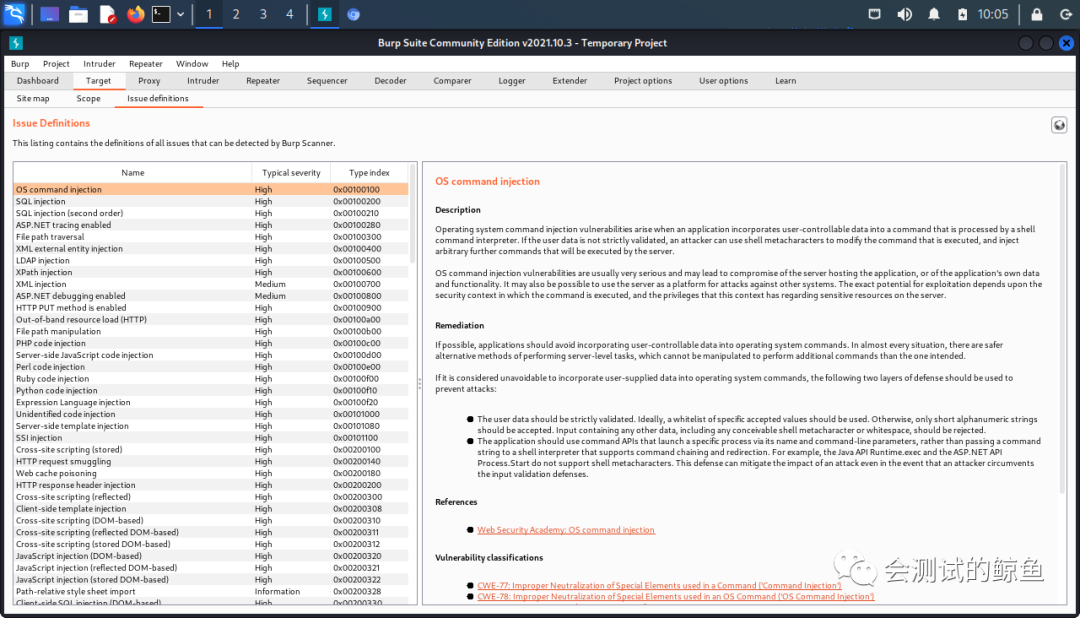Viewport: 1080px width, 618px height.
Task: Open the screen display tray icon
Action: click(x=874, y=14)
